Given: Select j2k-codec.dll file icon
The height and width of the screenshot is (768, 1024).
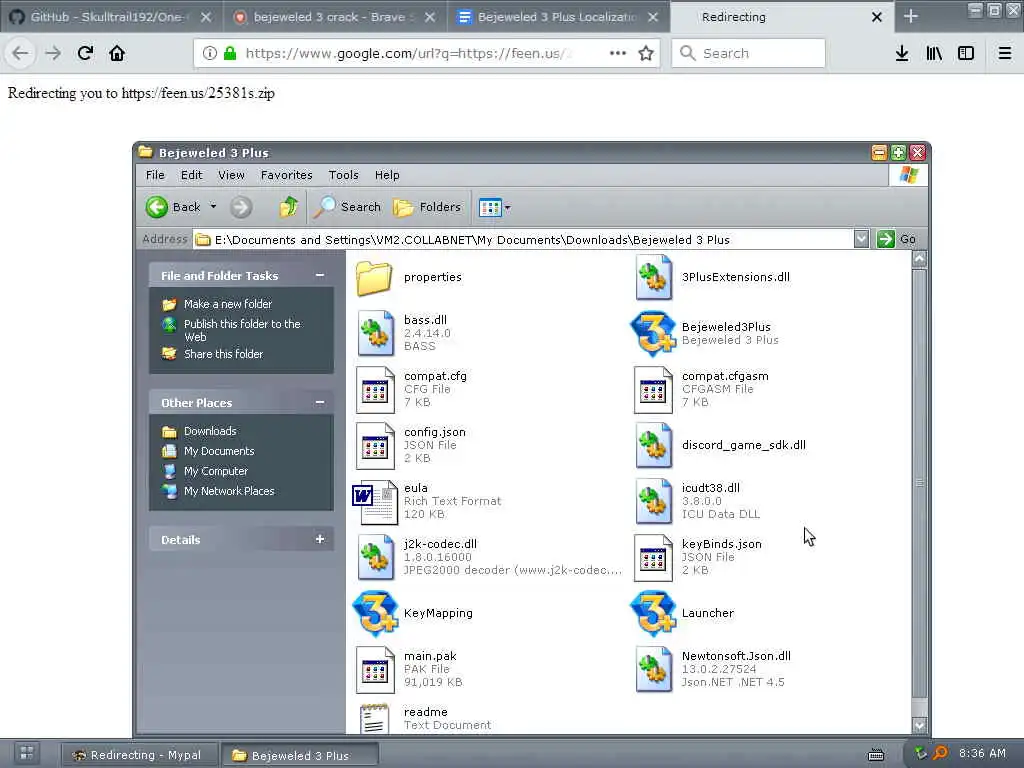Looking at the screenshot, I should 376,558.
